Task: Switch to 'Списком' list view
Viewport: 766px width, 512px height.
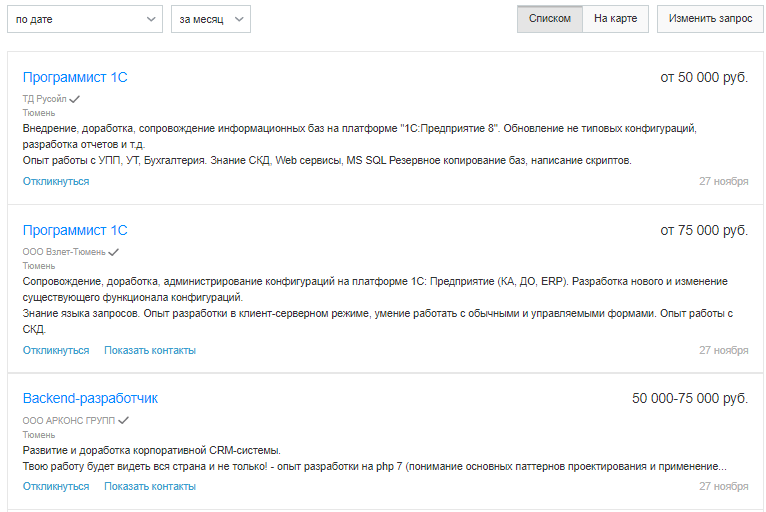Action: (x=549, y=19)
